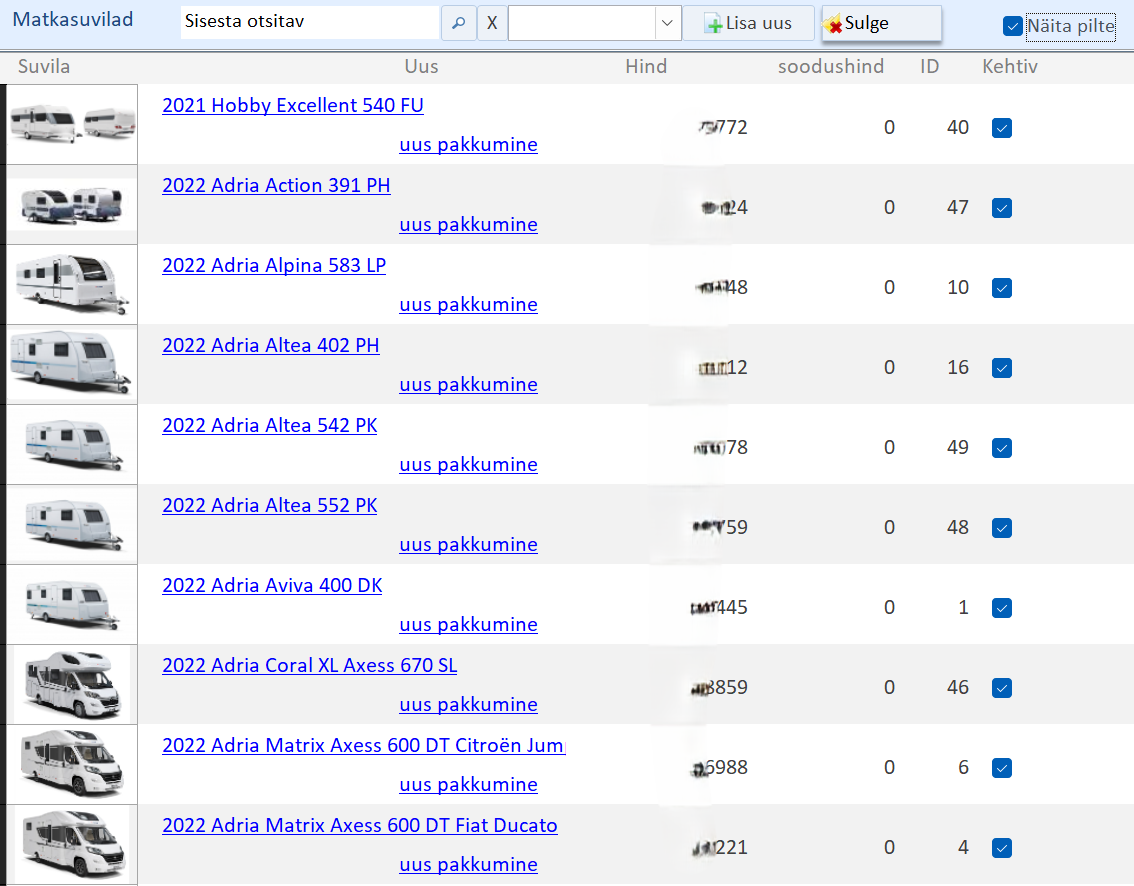
Task: Click ID value 10 in Adria Alpina row
Action: pos(958,288)
